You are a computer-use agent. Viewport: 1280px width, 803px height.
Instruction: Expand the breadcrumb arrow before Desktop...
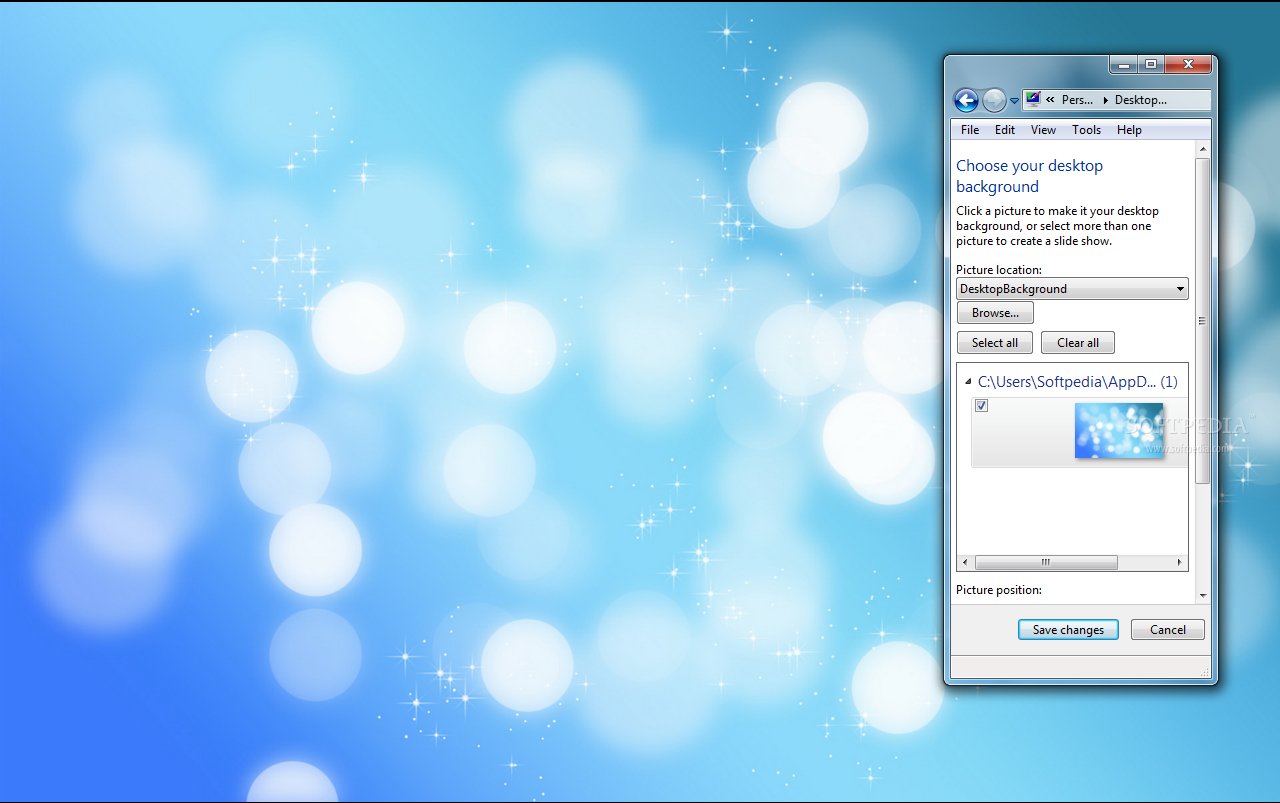click(1105, 100)
